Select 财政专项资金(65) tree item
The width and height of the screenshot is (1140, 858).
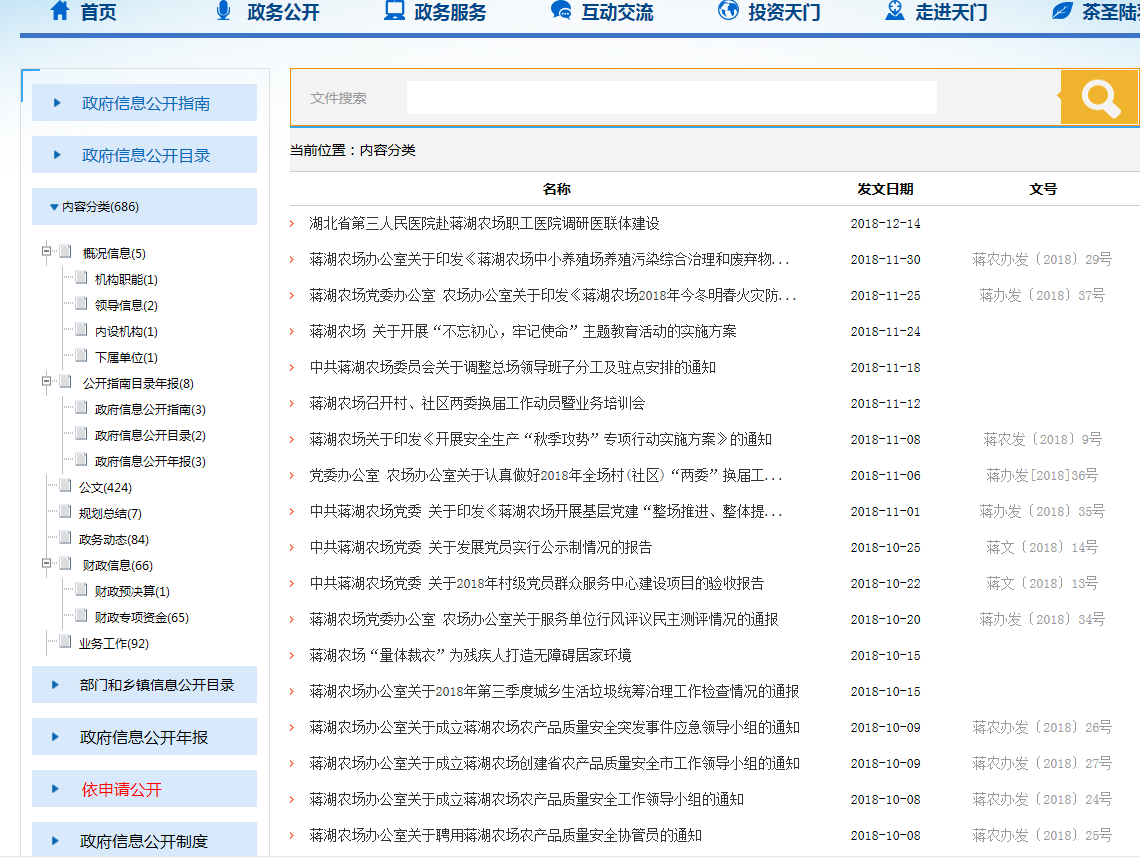(141, 618)
